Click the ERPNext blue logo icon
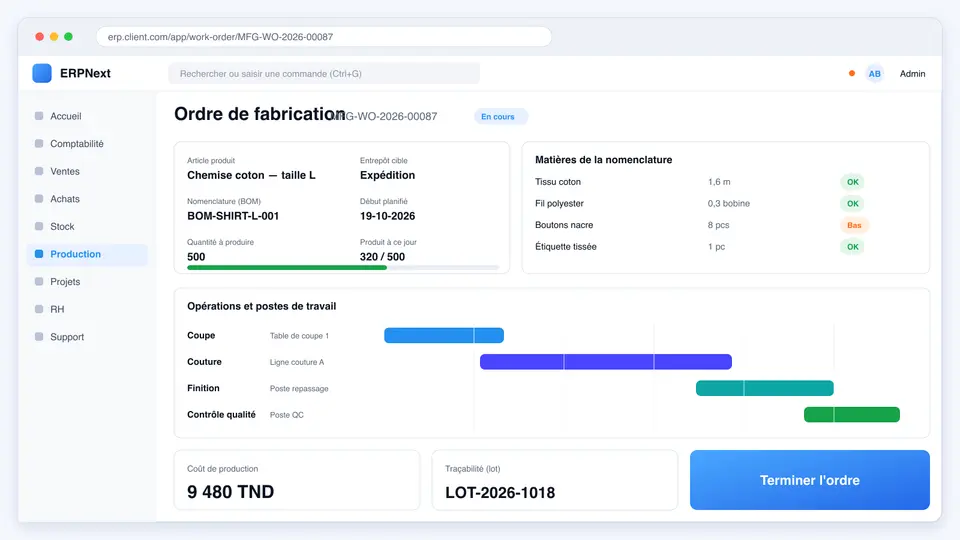The width and height of the screenshot is (960, 540). pyautogui.click(x=42, y=73)
